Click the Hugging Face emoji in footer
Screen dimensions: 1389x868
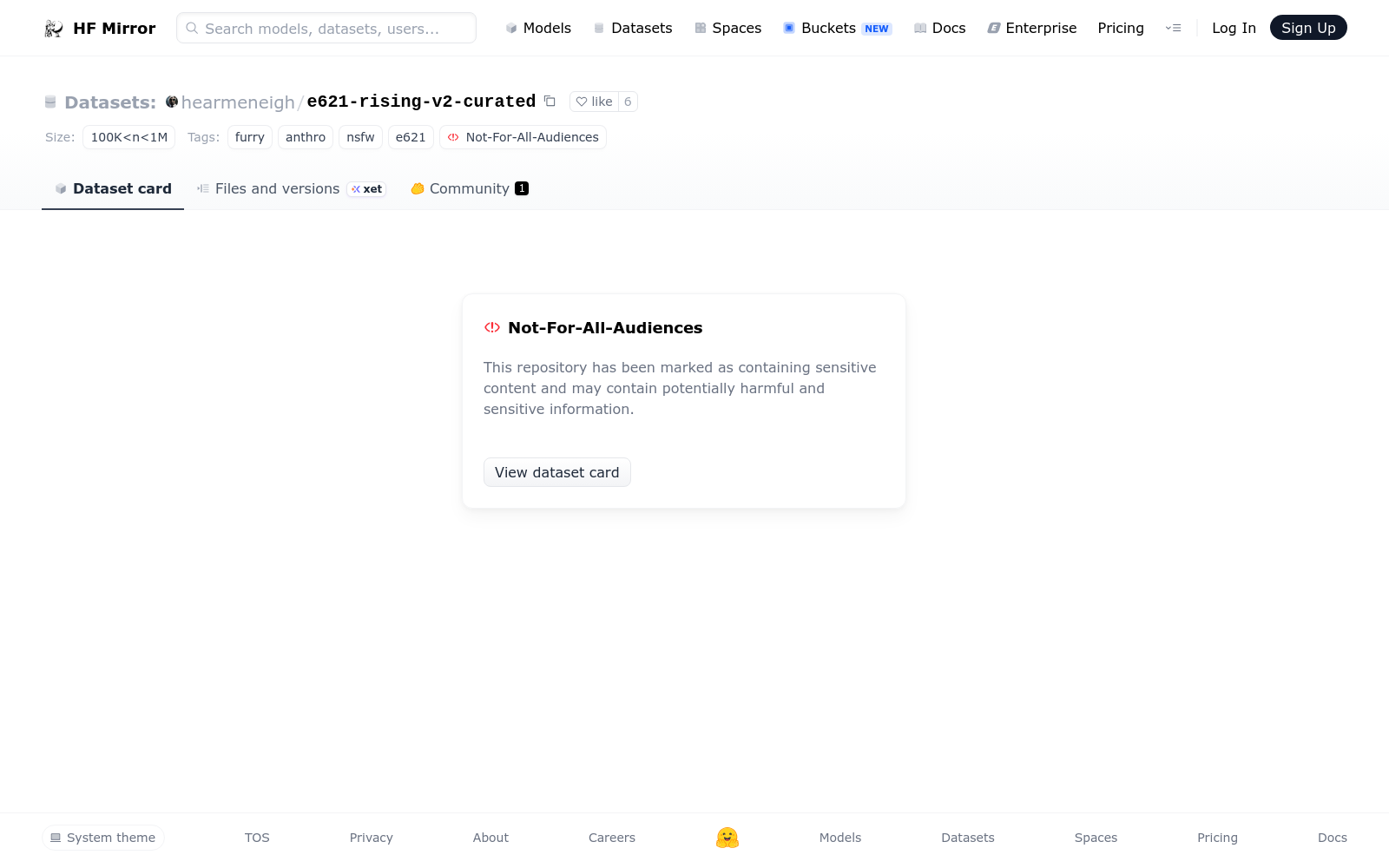coord(727,838)
